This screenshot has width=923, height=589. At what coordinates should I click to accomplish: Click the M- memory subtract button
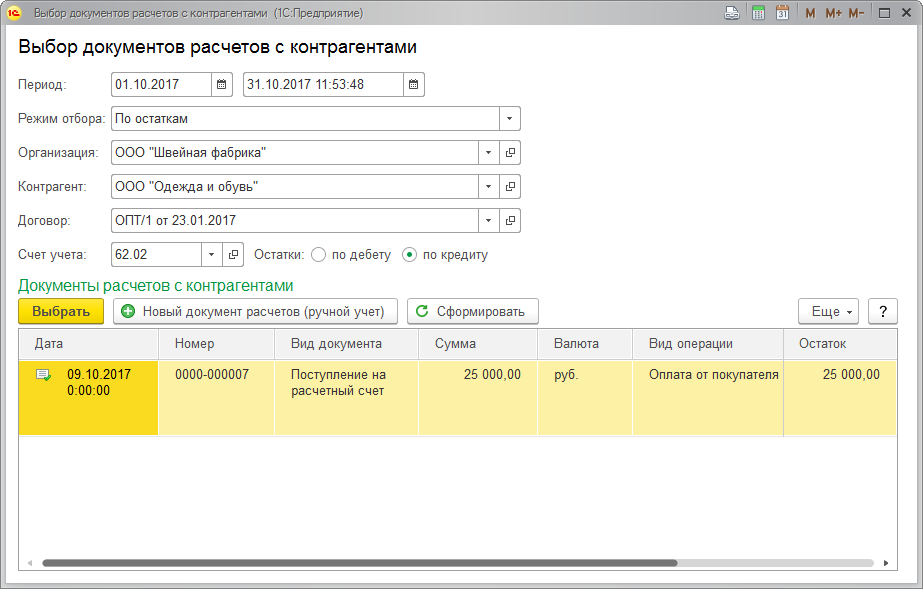point(856,13)
